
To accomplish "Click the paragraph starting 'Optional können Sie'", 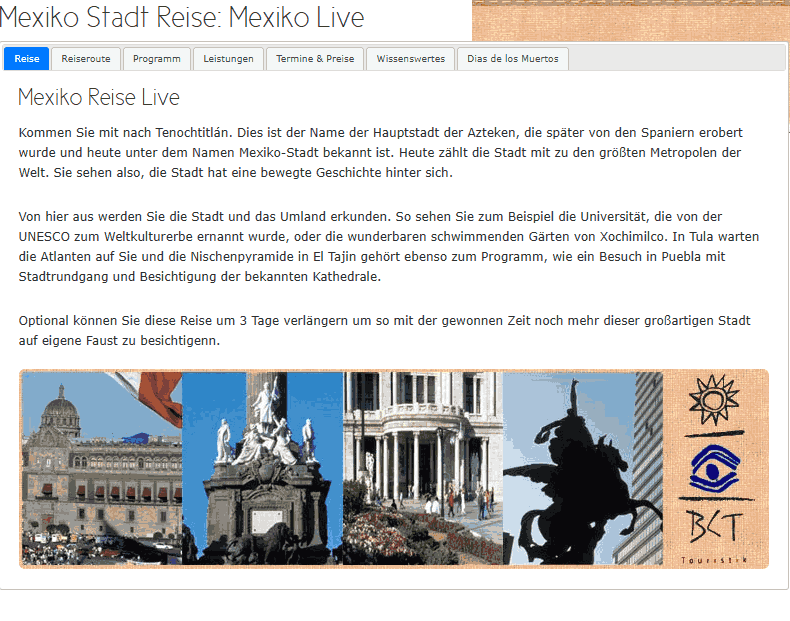I will pos(385,330).
